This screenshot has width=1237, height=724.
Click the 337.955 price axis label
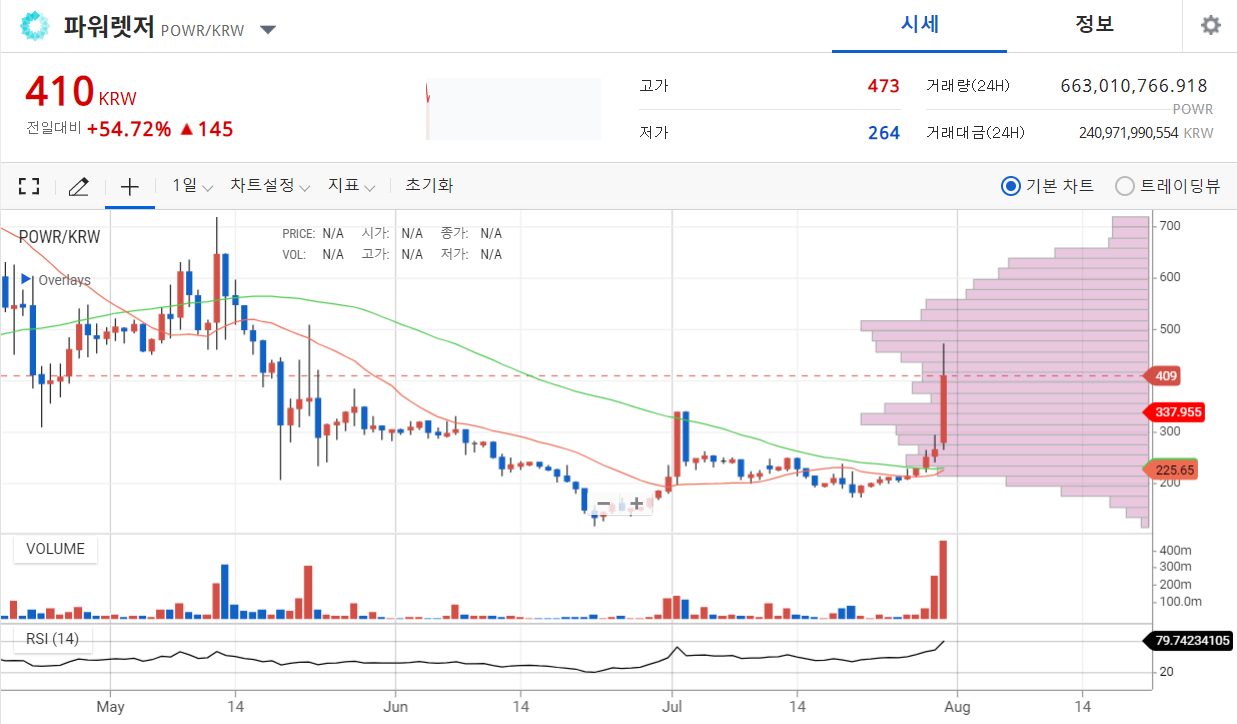[x=1173, y=412]
